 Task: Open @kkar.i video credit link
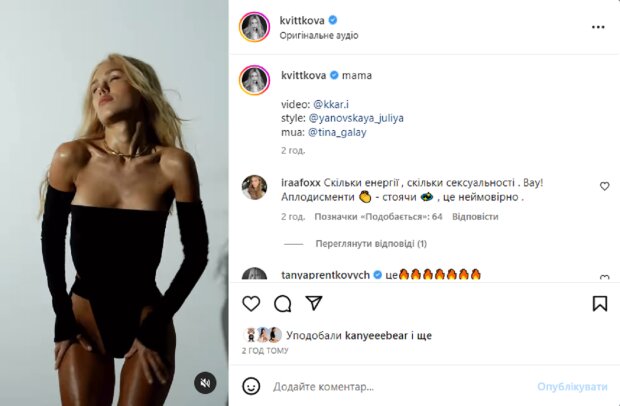(334, 103)
